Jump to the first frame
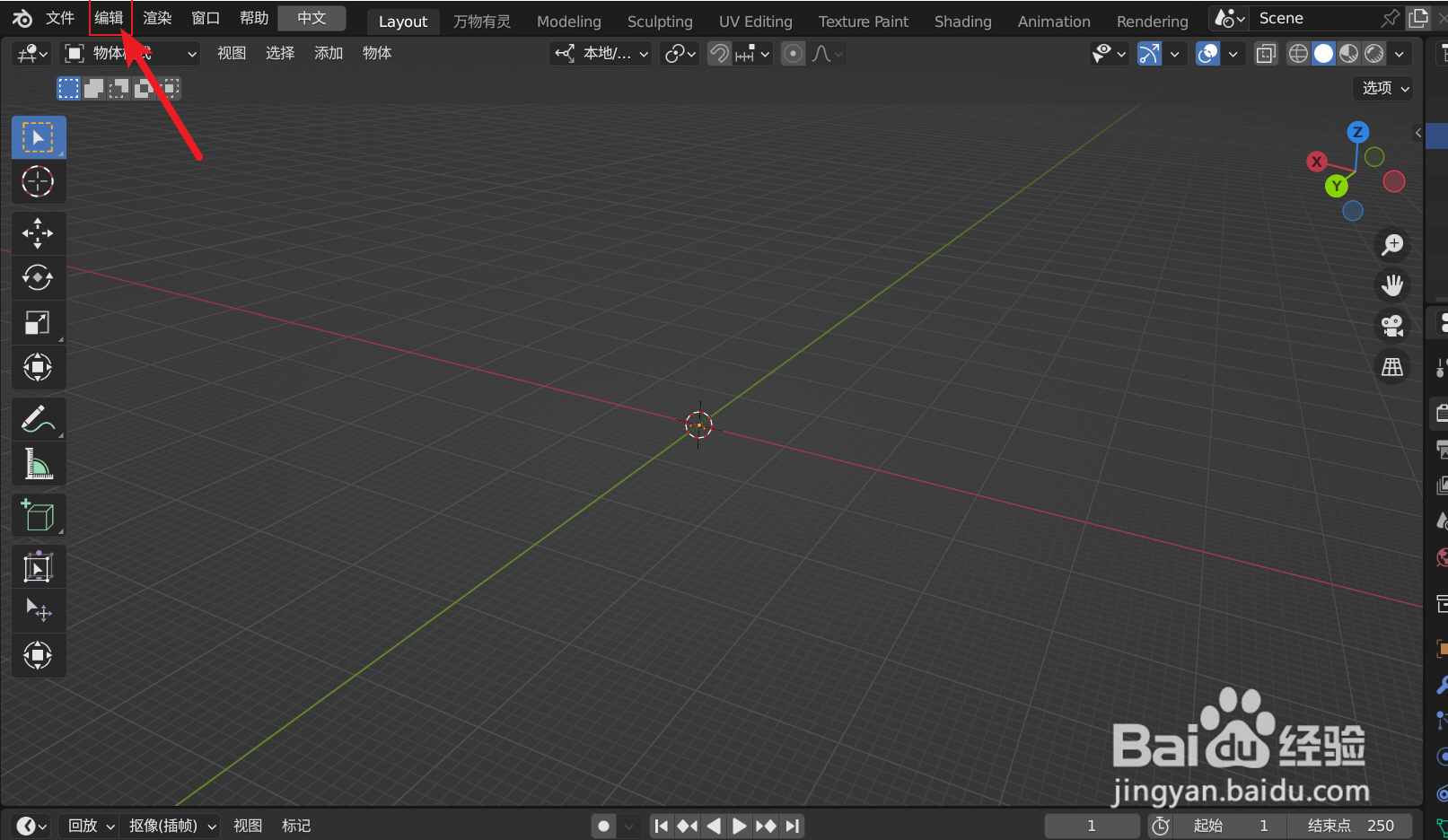The height and width of the screenshot is (840, 1448). [x=662, y=826]
